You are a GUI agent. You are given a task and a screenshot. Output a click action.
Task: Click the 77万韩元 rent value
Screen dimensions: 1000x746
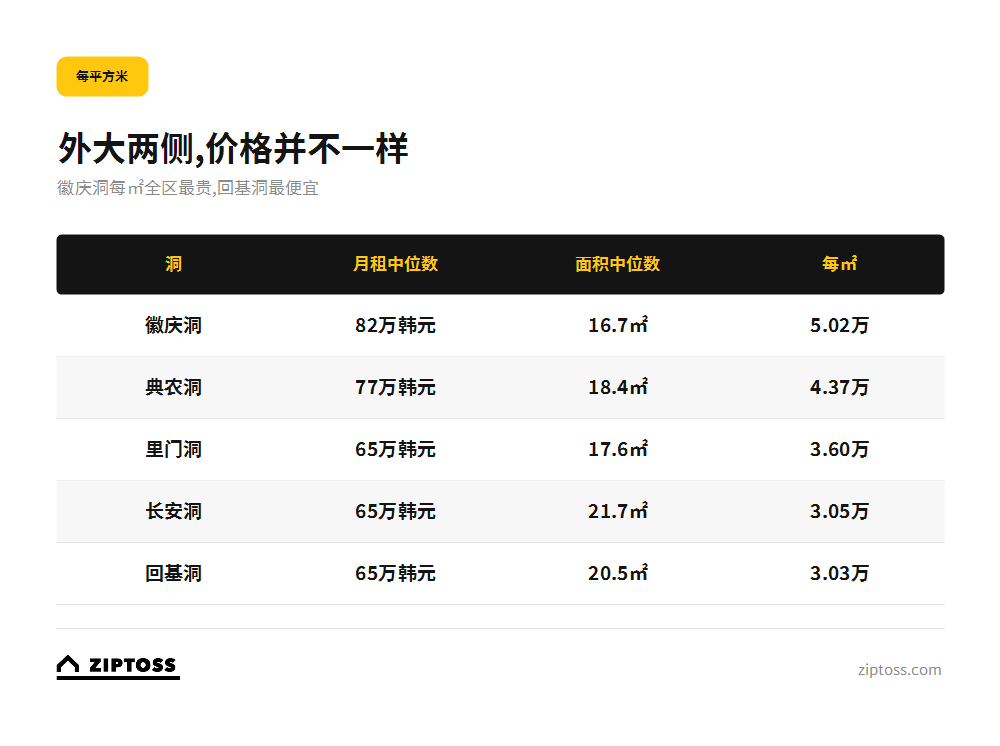point(395,387)
